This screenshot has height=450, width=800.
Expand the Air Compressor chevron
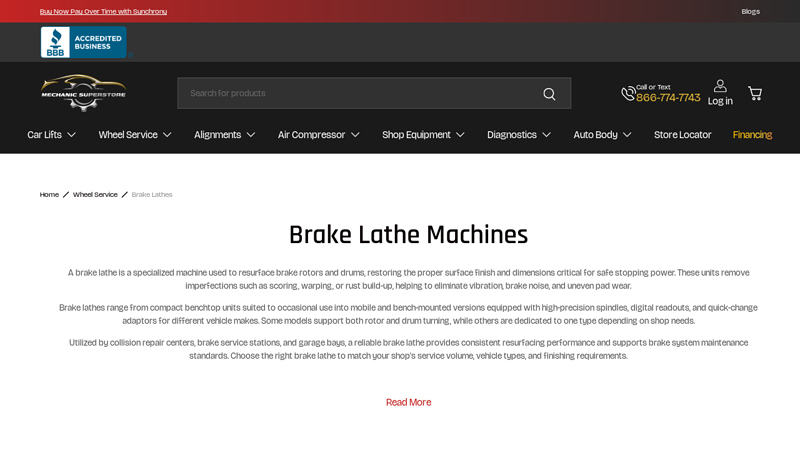click(x=355, y=135)
